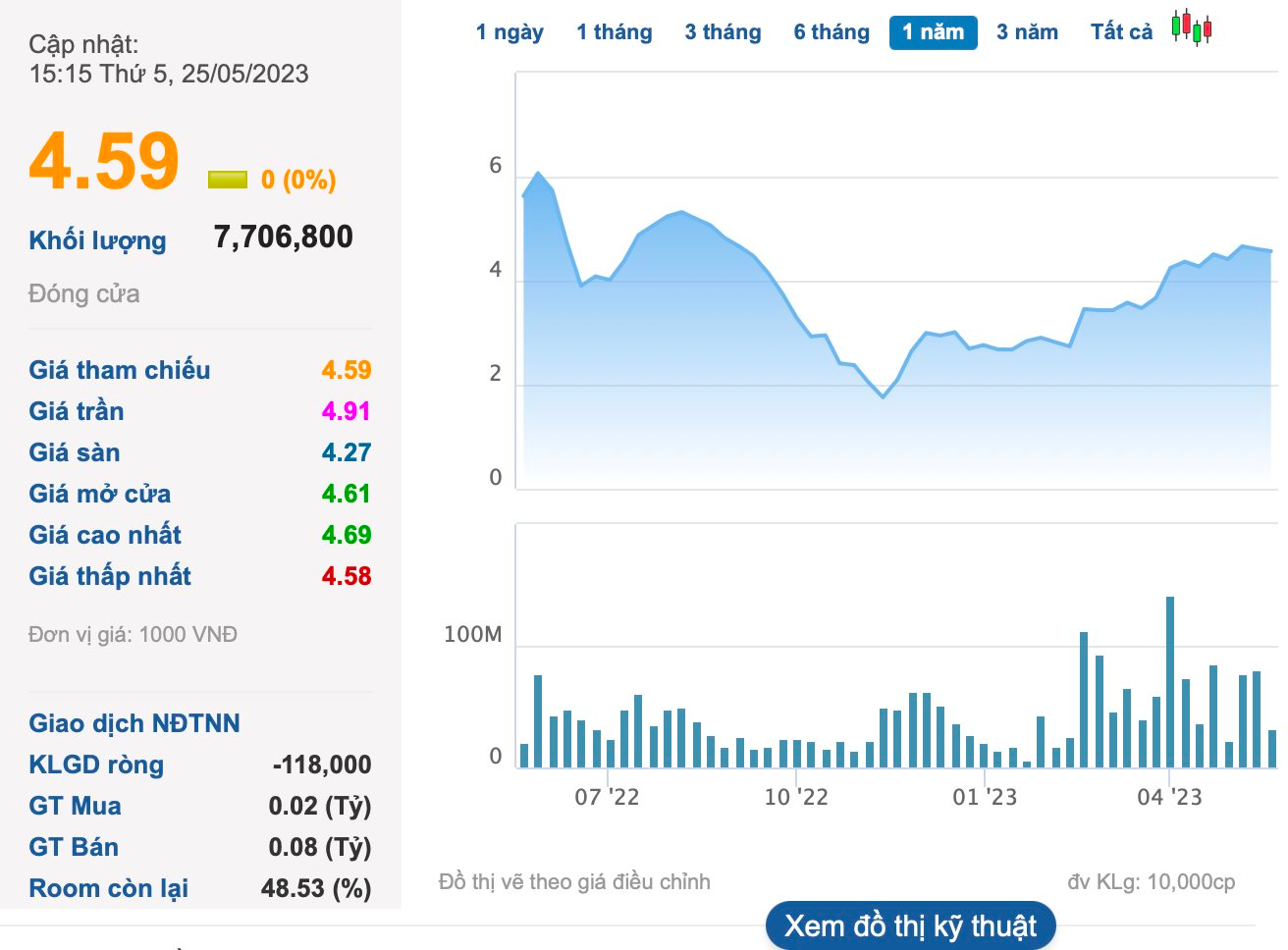The width and height of the screenshot is (1288, 950).
Task: Click 'Room còn lại' label
Action: [x=109, y=888]
